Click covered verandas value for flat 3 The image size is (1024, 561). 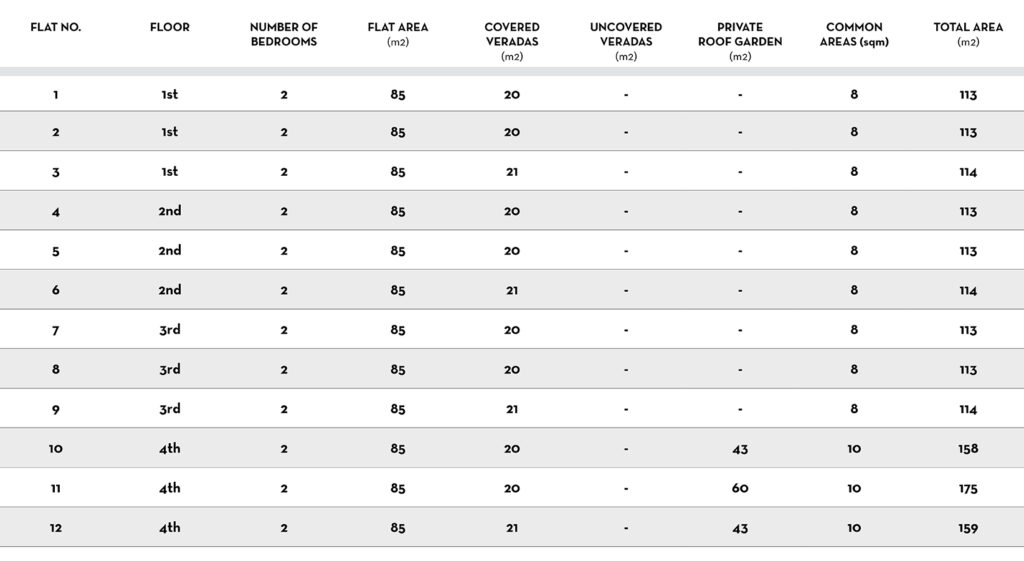(512, 172)
